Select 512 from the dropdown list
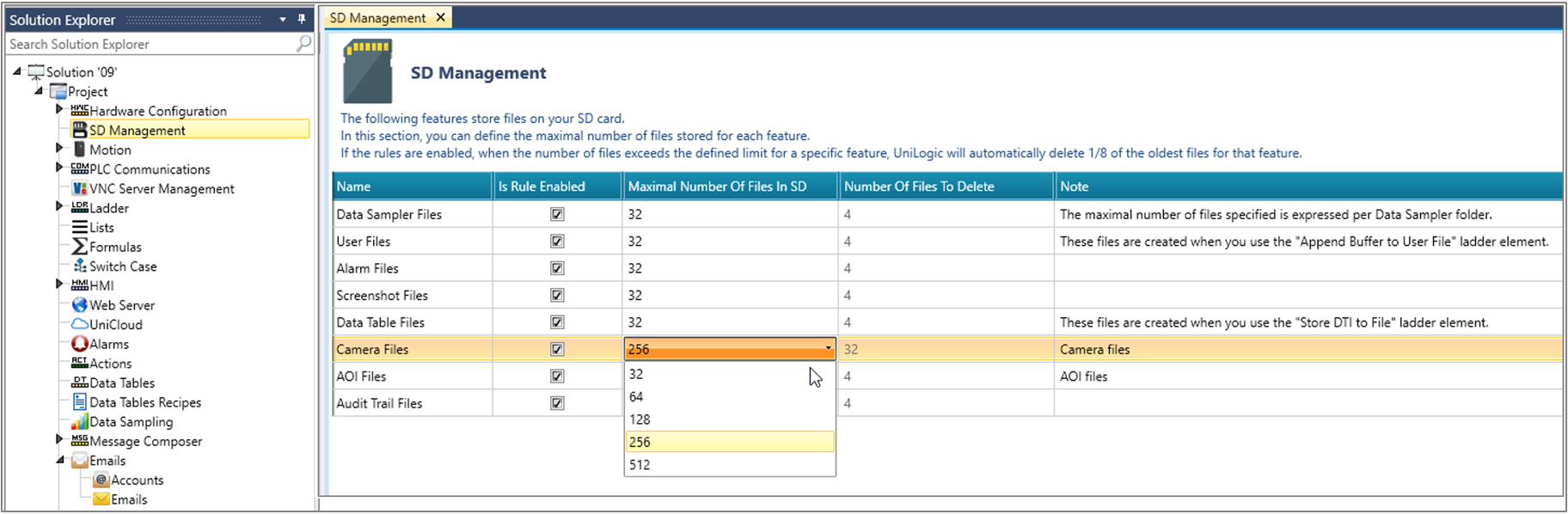This screenshot has width=1568, height=514. (640, 465)
